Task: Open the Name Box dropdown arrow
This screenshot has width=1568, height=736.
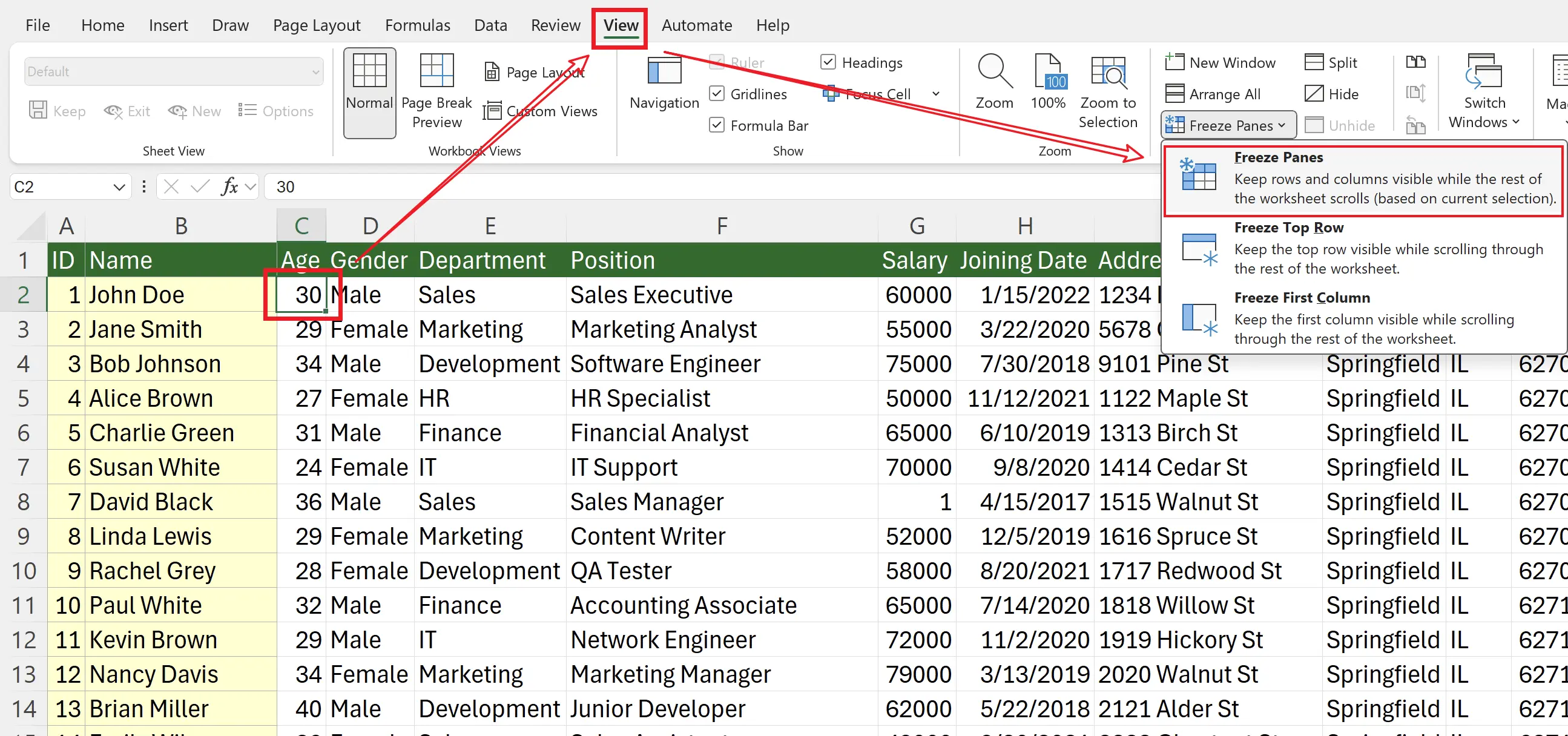Action: point(119,187)
